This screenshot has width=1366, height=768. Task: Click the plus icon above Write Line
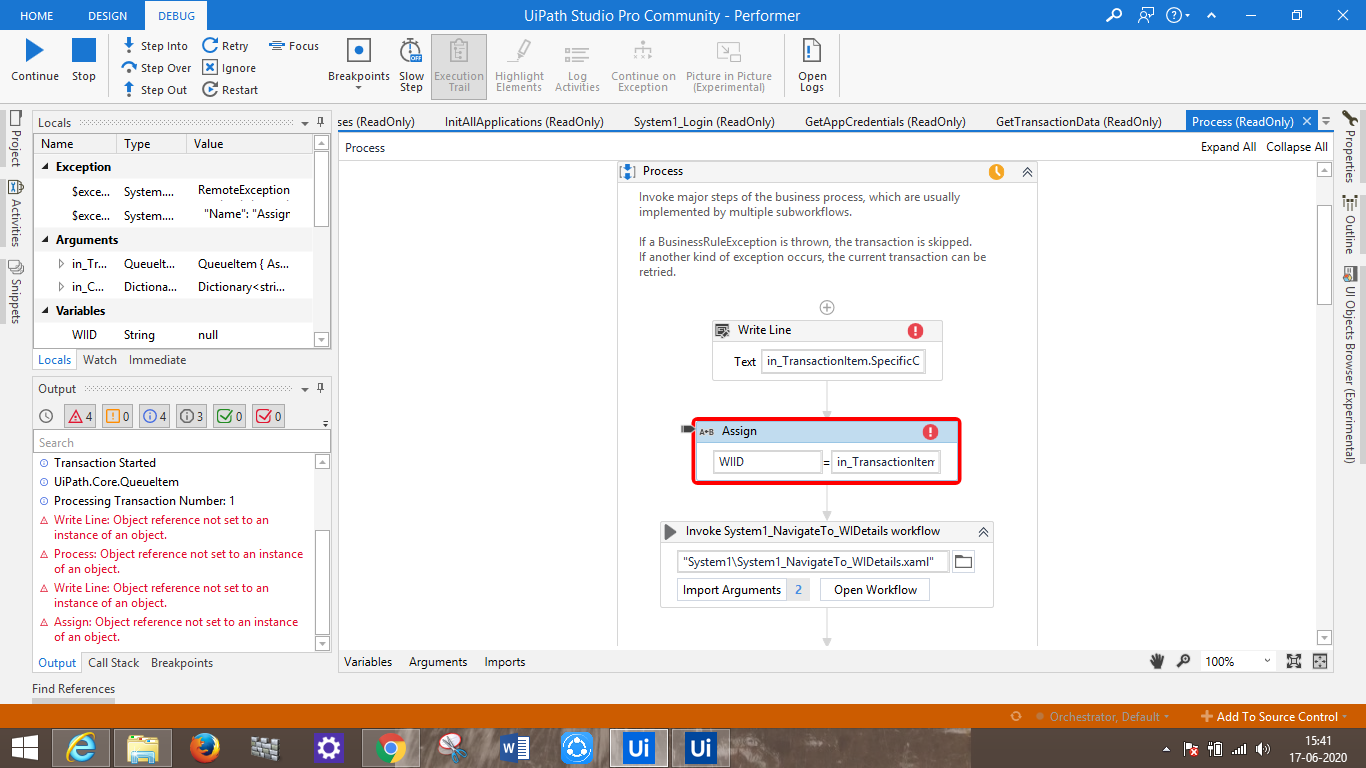click(827, 307)
